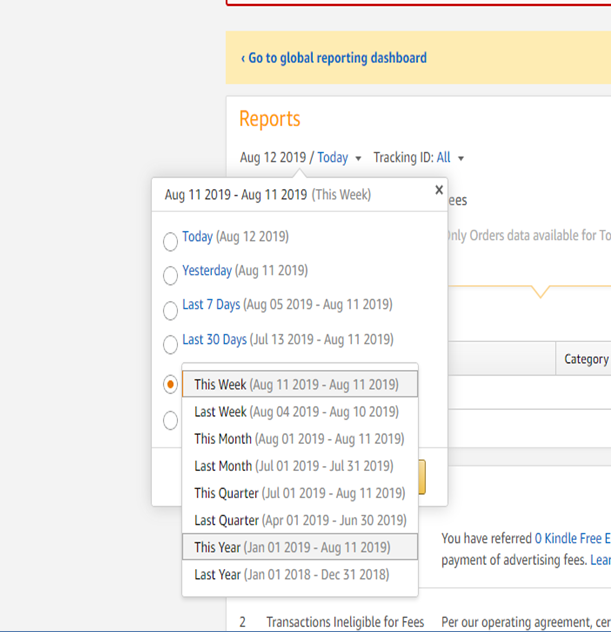Select the Today radio button

pos(171,241)
